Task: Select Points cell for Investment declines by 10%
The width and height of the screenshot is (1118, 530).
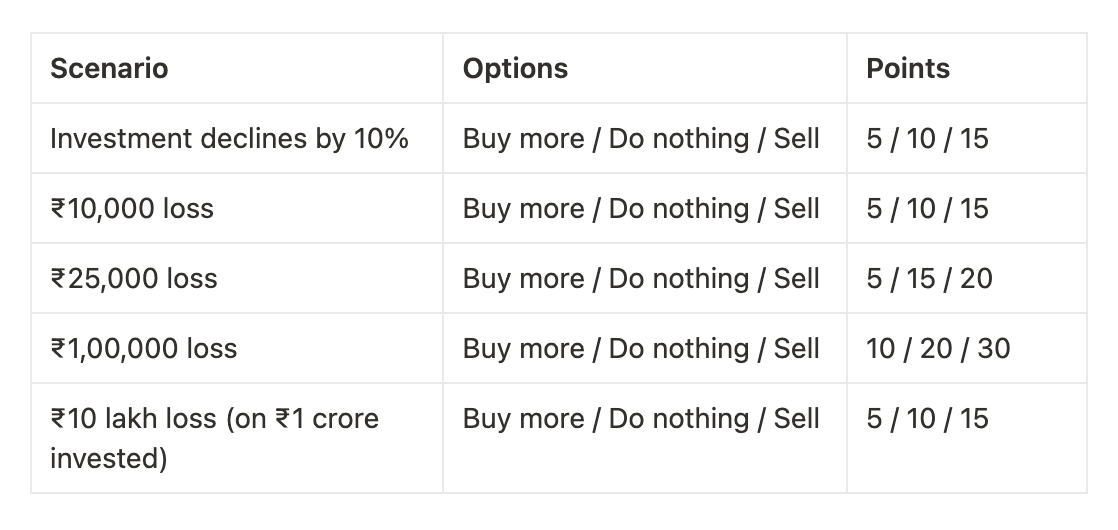Action: click(x=927, y=139)
